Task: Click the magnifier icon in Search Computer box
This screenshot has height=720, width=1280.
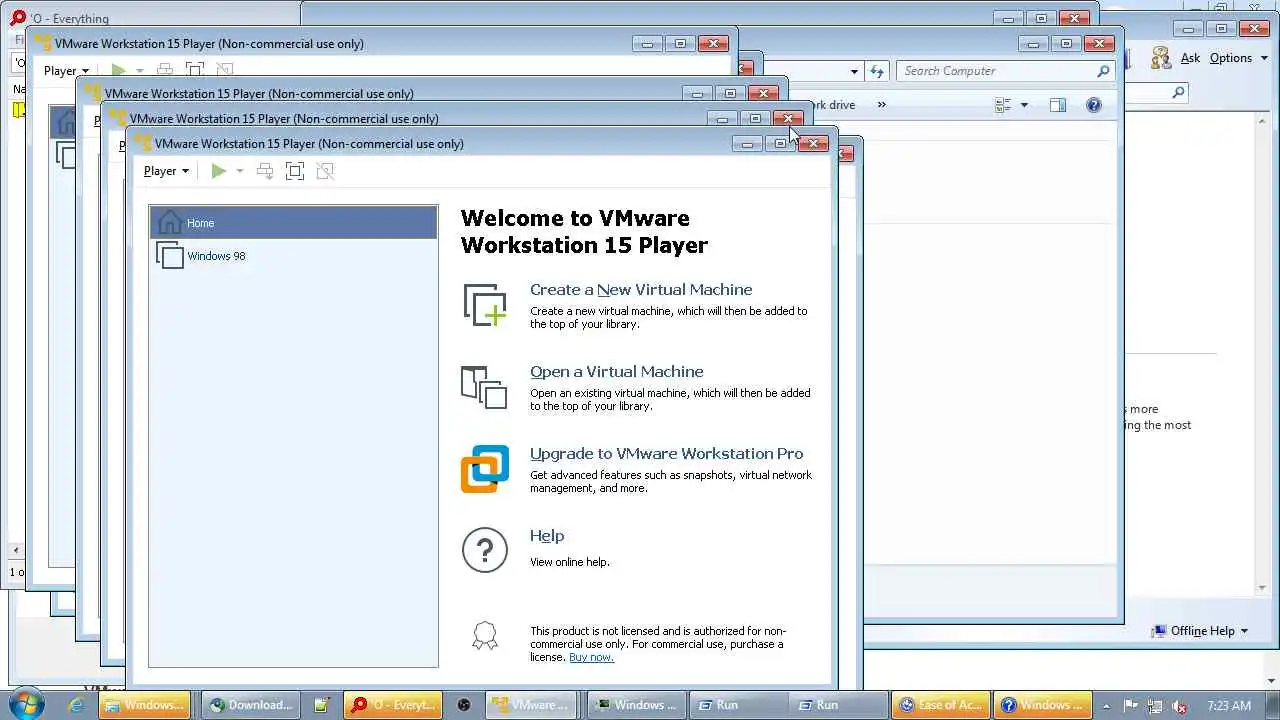Action: click(1103, 71)
